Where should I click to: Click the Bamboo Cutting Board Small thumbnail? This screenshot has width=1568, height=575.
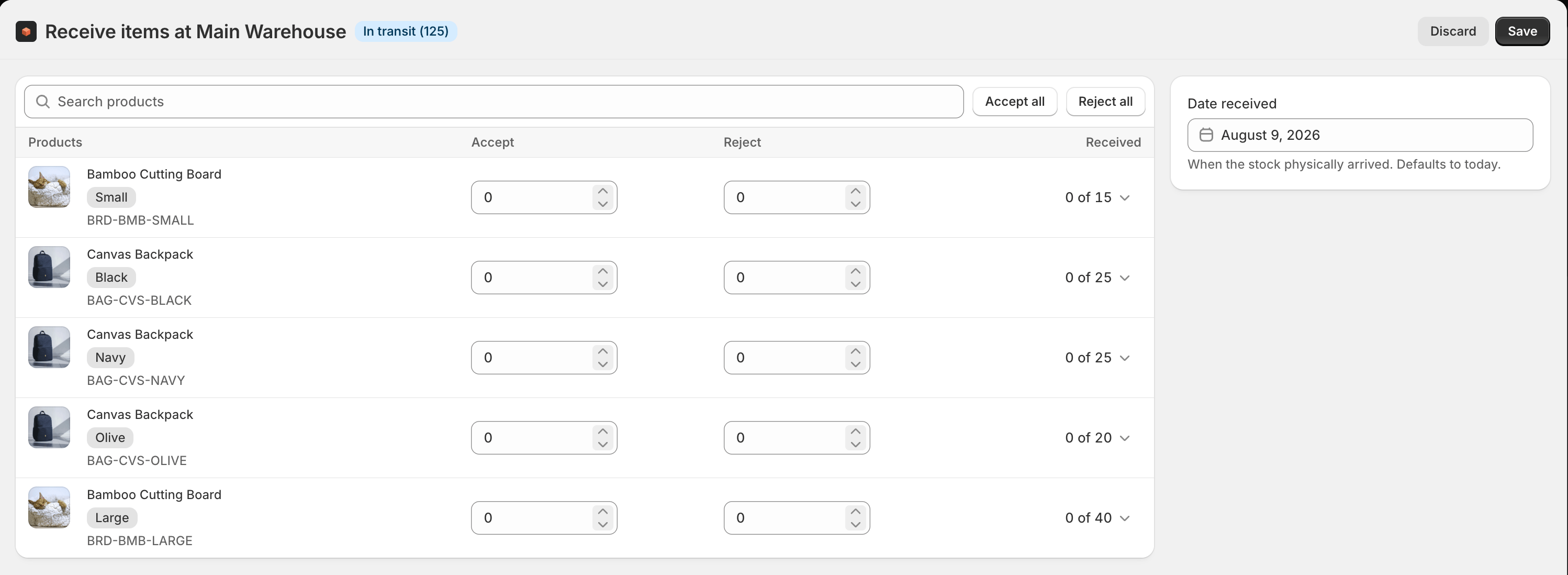point(49,187)
